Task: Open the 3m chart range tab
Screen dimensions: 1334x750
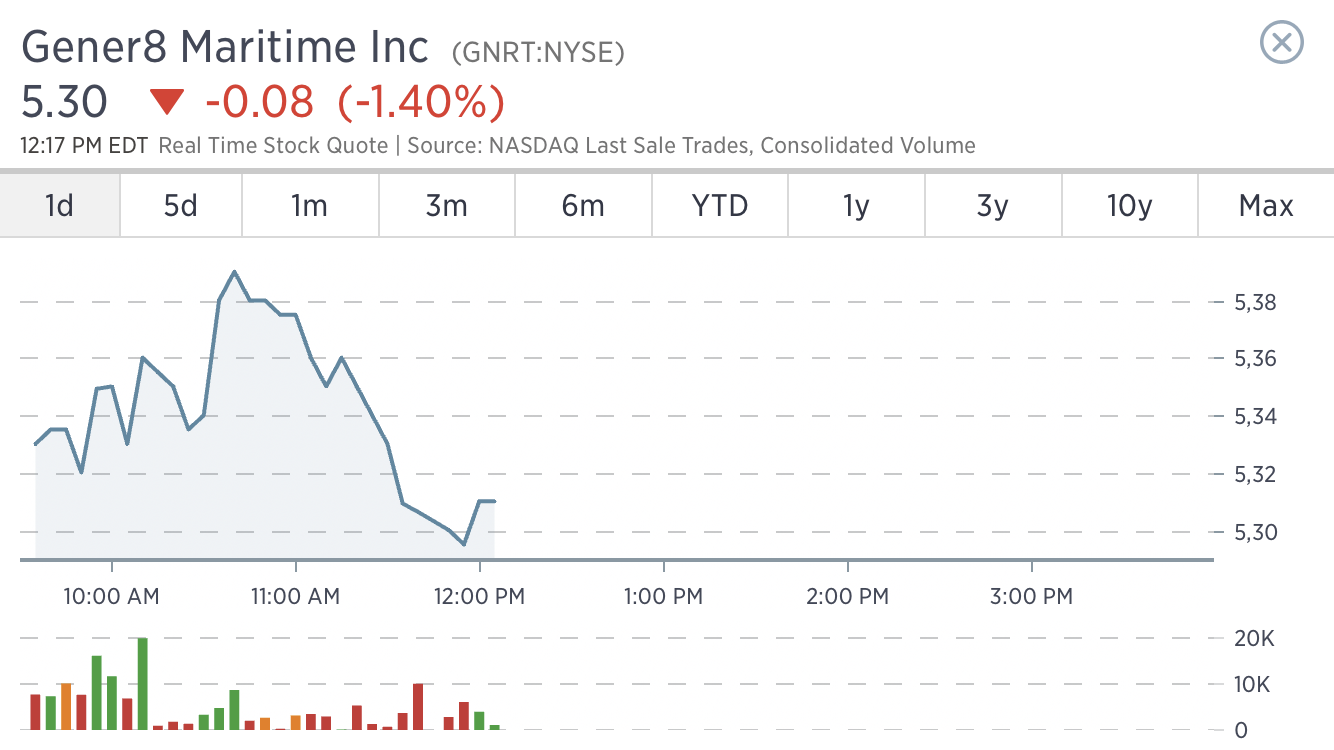Action: point(446,206)
